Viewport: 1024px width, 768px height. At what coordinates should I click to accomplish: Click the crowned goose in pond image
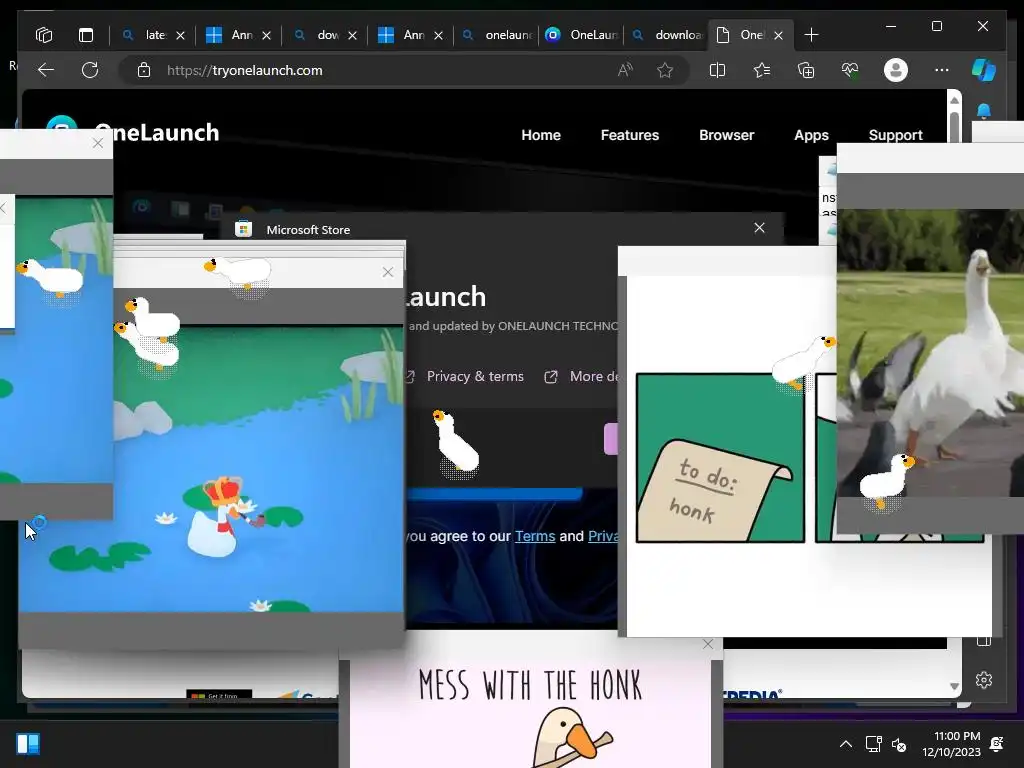click(x=221, y=517)
